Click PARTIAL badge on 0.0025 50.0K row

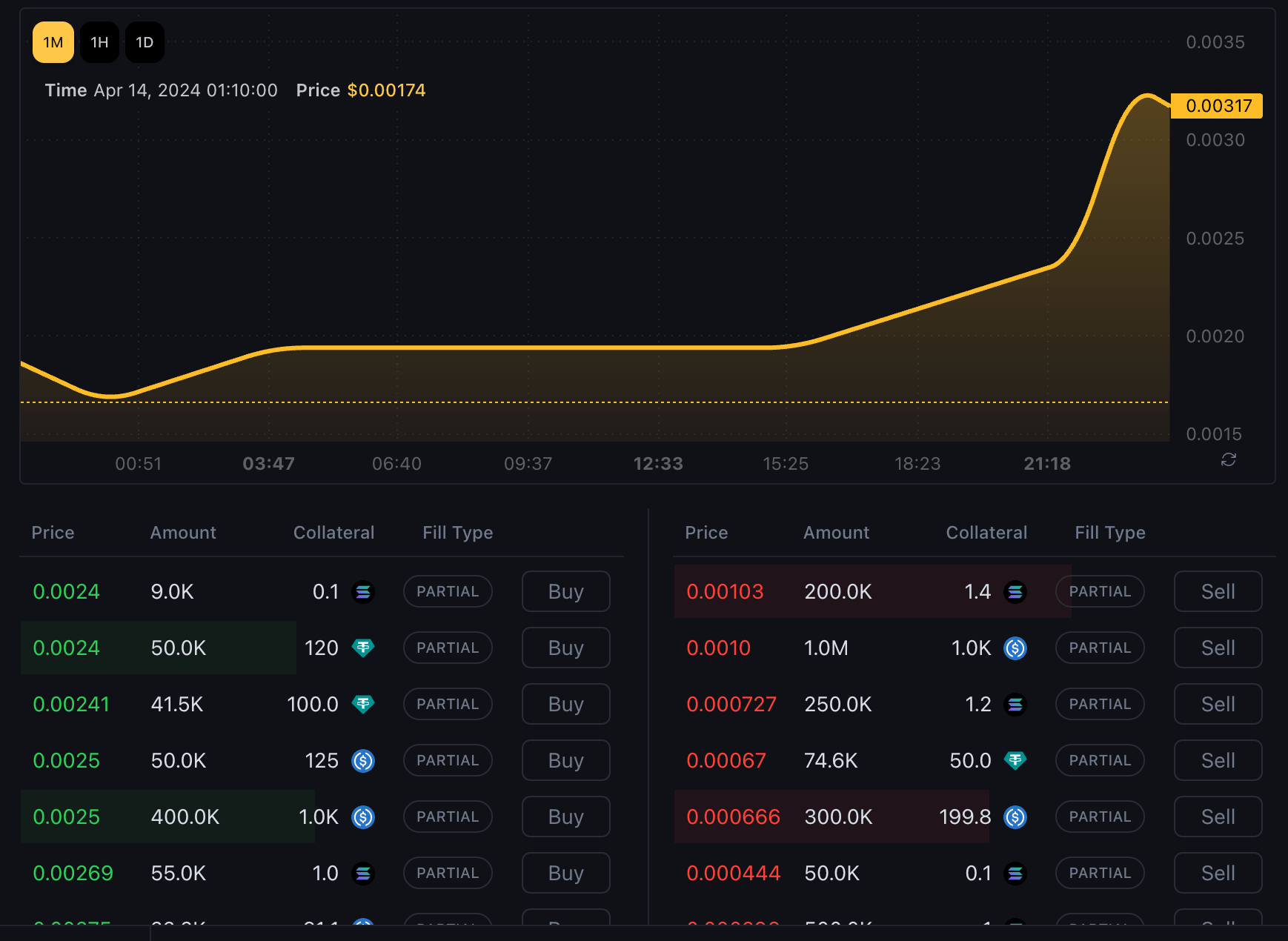[448, 761]
